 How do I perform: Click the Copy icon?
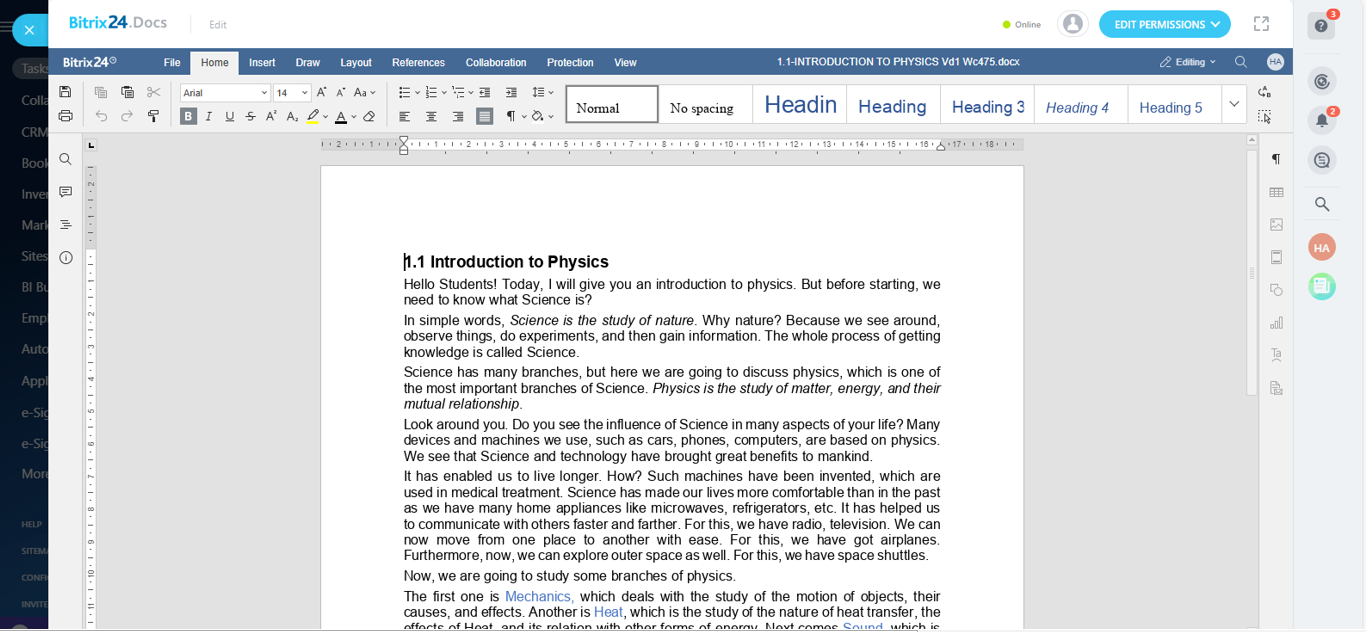(101, 92)
